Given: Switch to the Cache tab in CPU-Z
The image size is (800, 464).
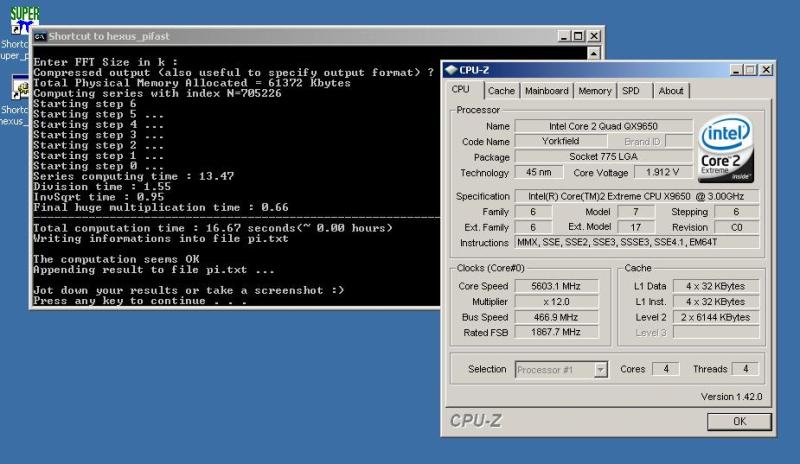Looking at the screenshot, I should coord(501,91).
